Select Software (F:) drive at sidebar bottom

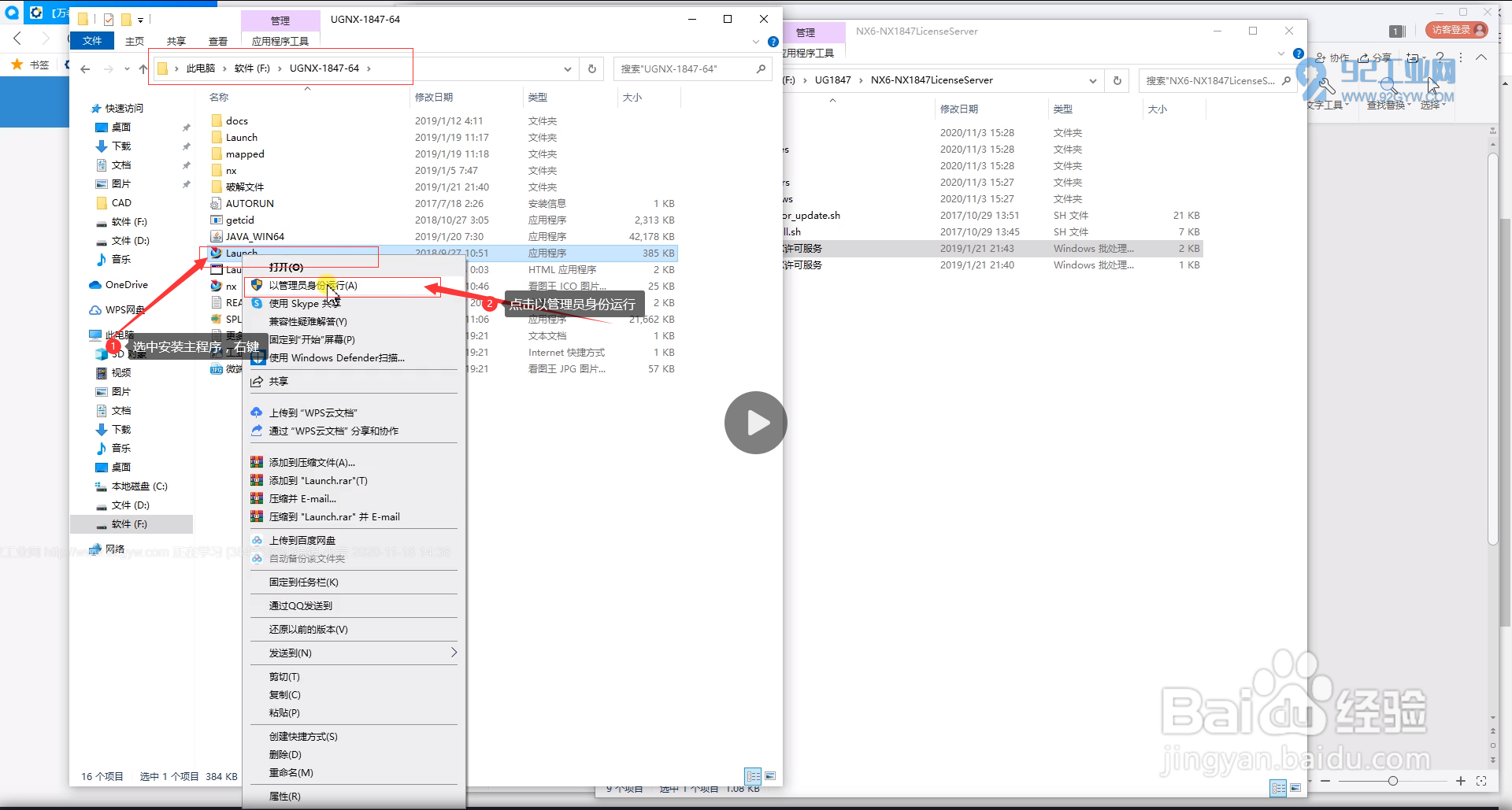pyautogui.click(x=129, y=523)
